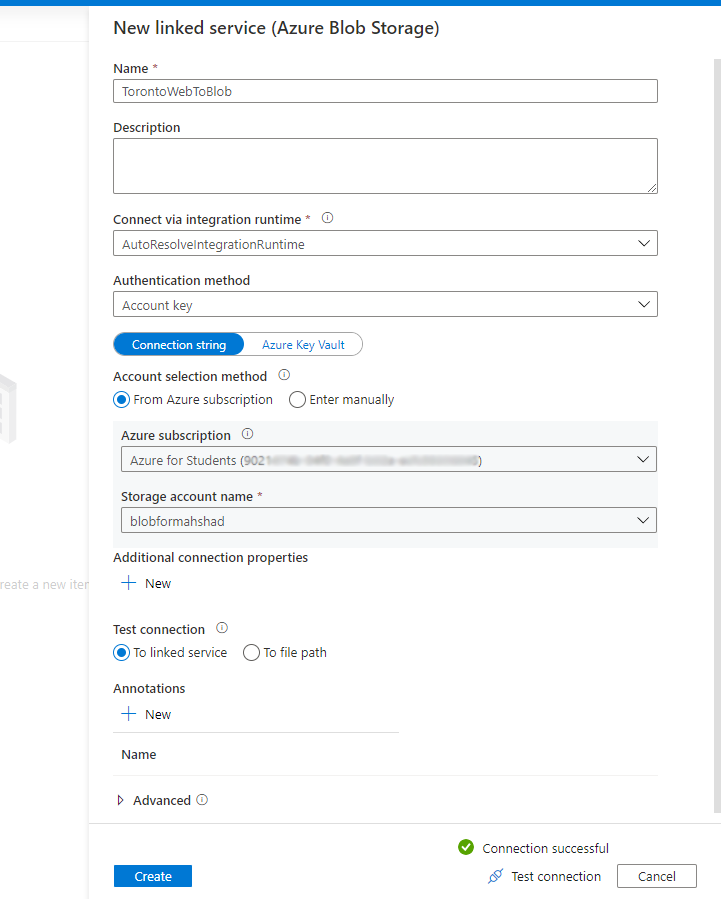Click info icon next to Account selection method

[284, 376]
